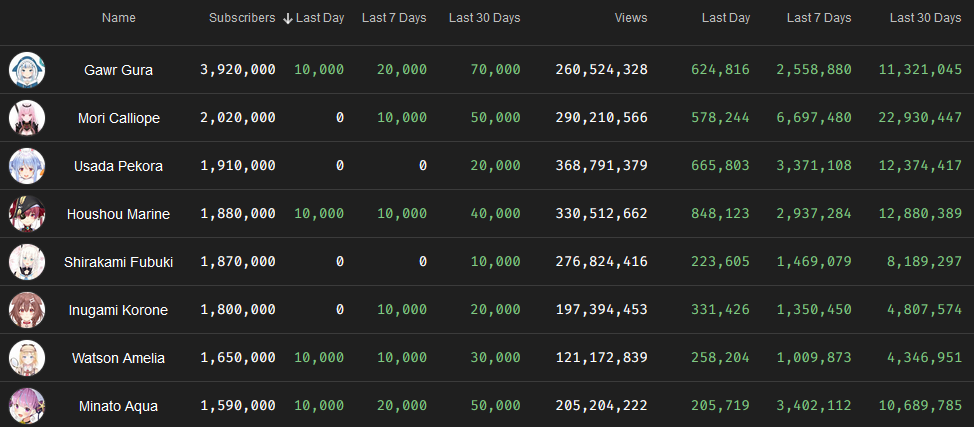The image size is (974, 427).
Task: Click monthly views value 10,689,785
Action: [x=920, y=406]
